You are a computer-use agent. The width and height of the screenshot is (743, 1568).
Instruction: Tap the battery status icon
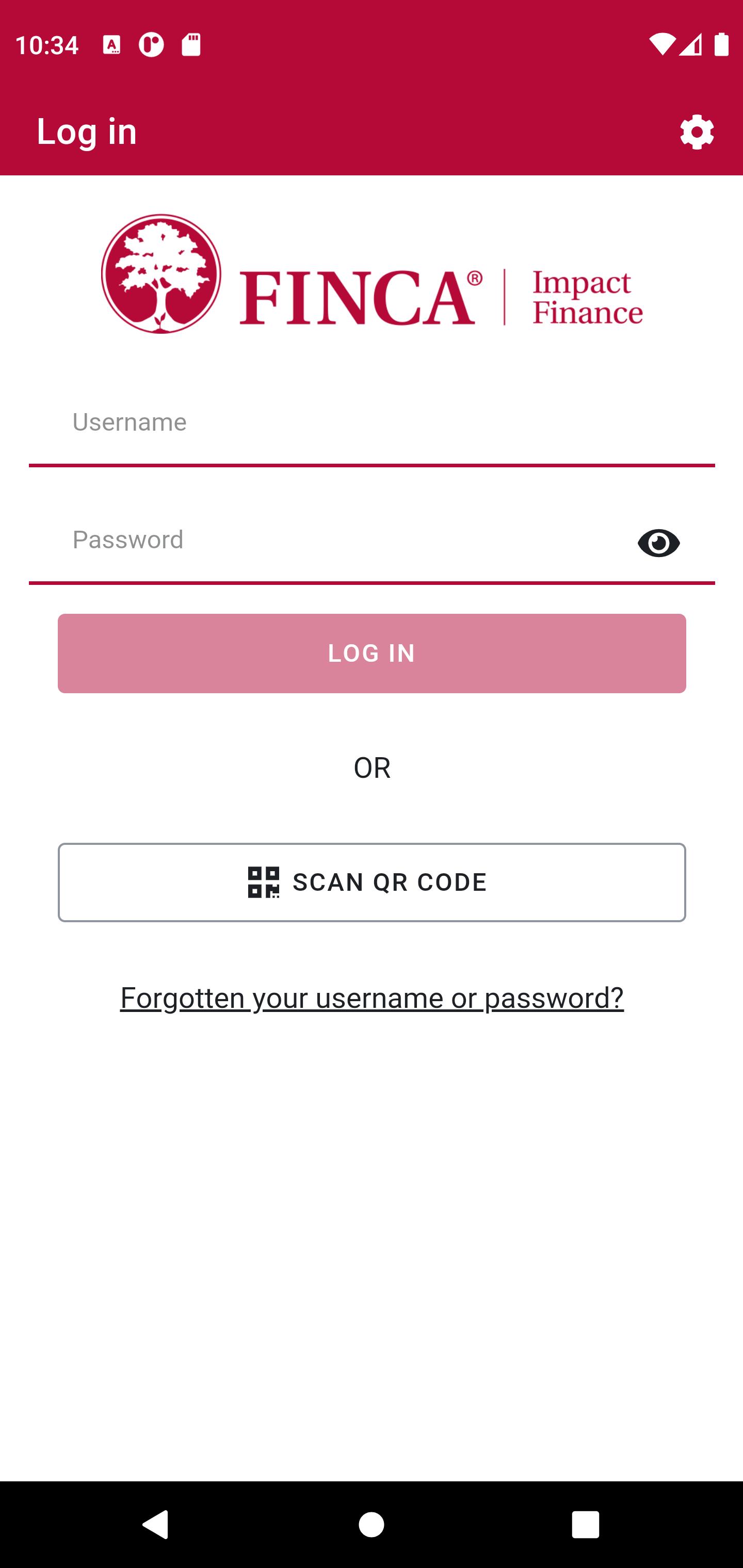pos(722,44)
